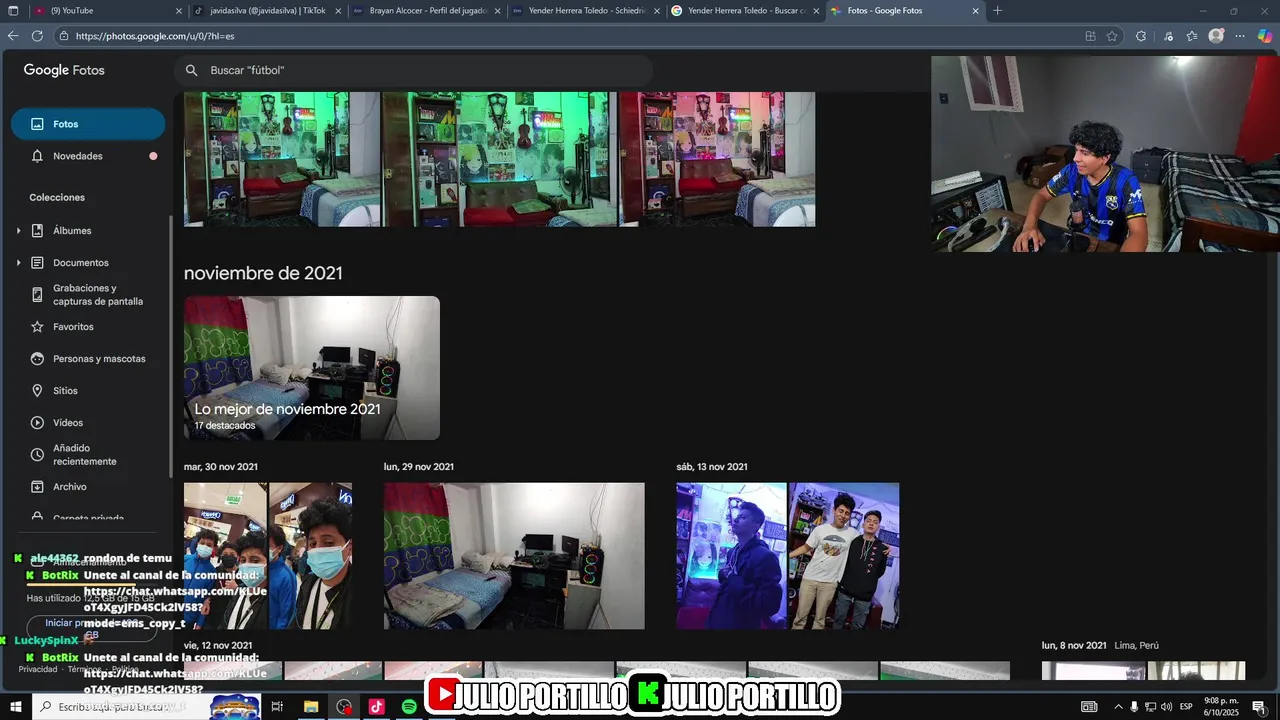The width and height of the screenshot is (1280, 720).
Task: Open Personas y mascotas
Action: (99, 359)
